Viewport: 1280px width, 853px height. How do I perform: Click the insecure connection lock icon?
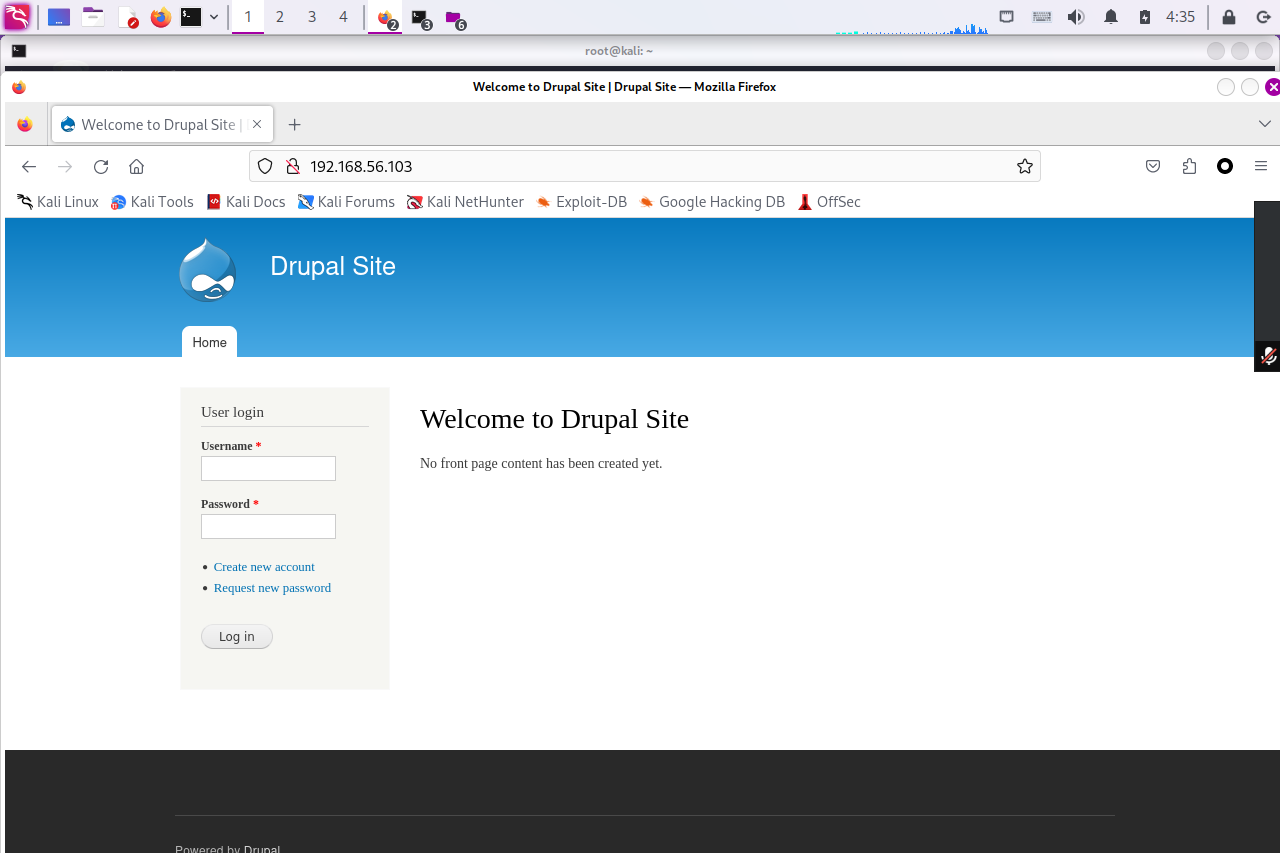point(293,166)
